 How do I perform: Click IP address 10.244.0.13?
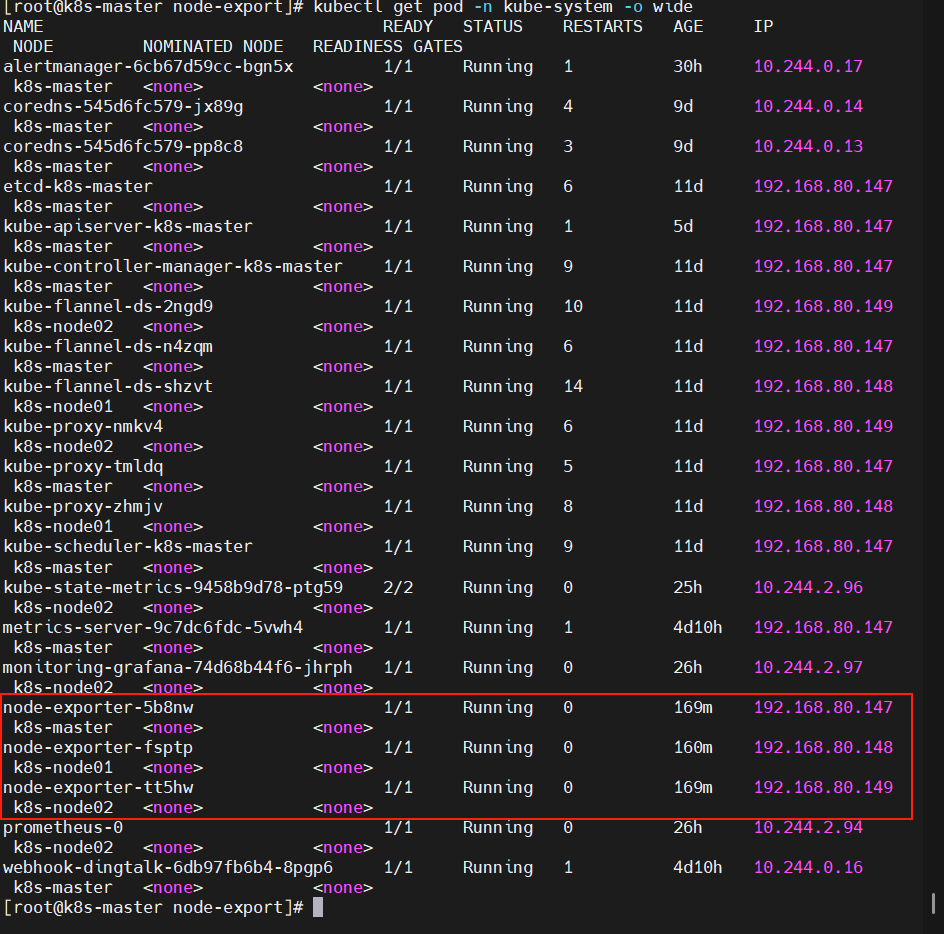[808, 146]
